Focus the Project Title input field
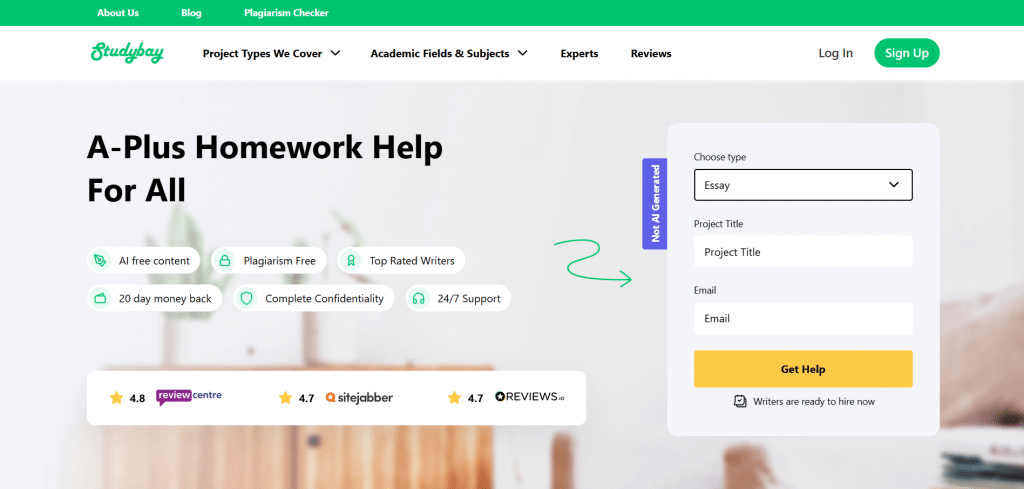 tap(803, 251)
